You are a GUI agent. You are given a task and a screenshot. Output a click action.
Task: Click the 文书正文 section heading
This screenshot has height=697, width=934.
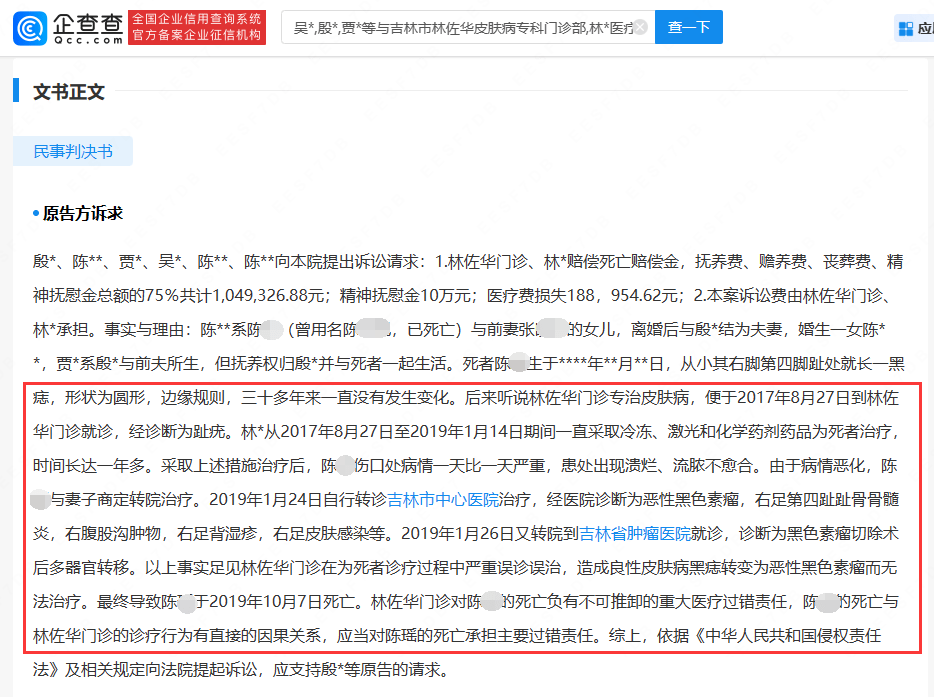(69, 92)
